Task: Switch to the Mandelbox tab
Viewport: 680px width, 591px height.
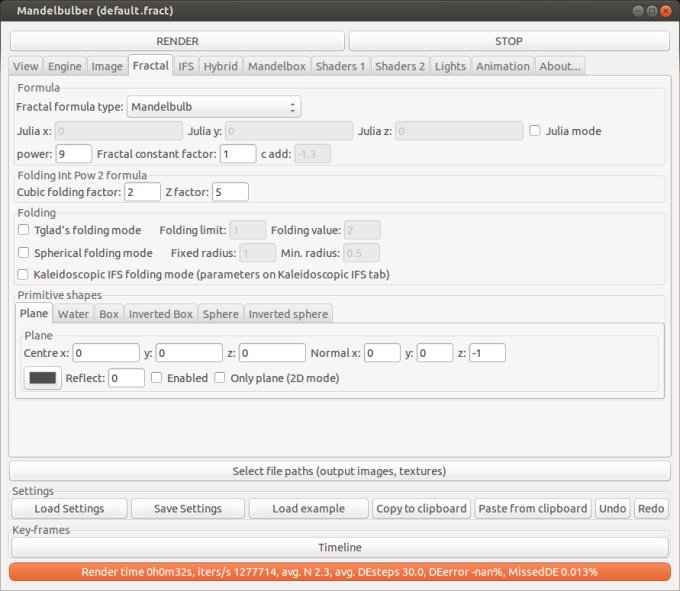Action: 276,66
